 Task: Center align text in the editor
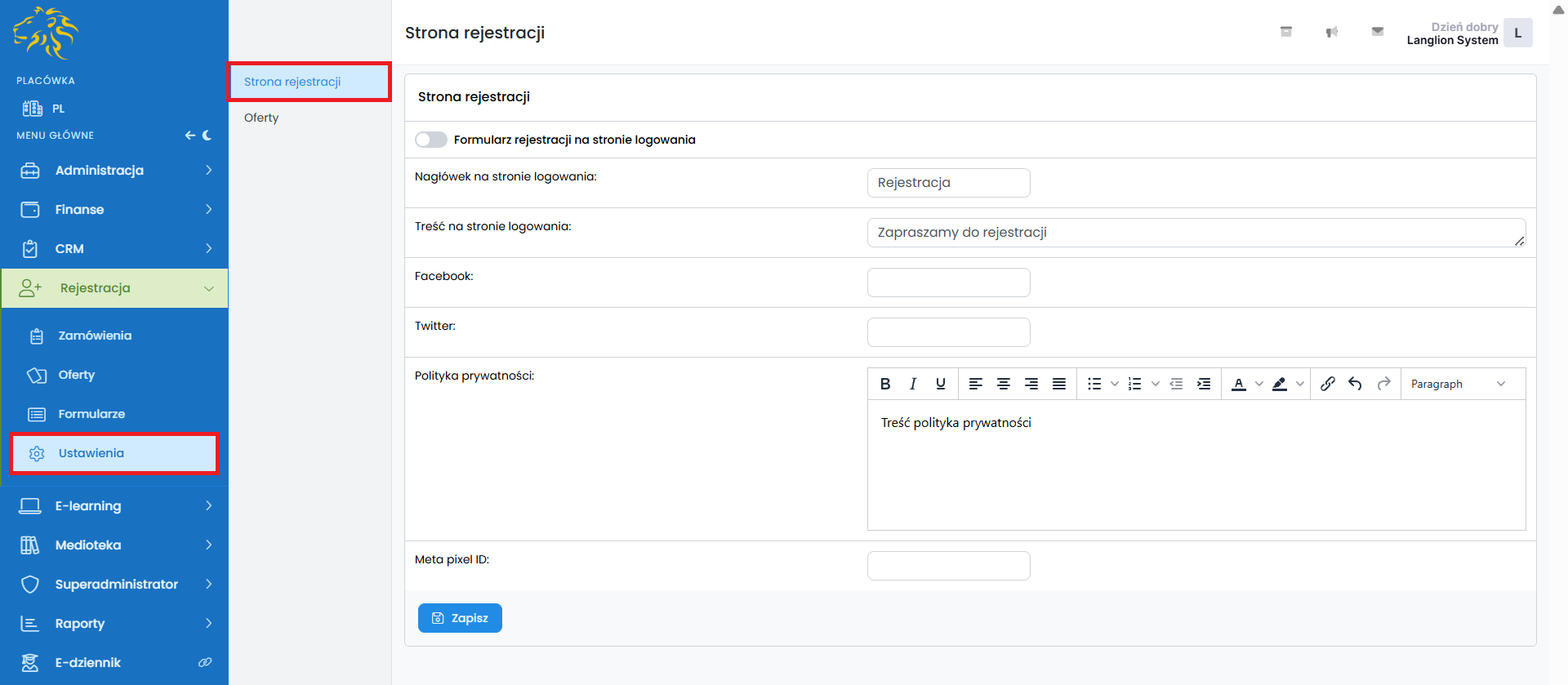1004,384
